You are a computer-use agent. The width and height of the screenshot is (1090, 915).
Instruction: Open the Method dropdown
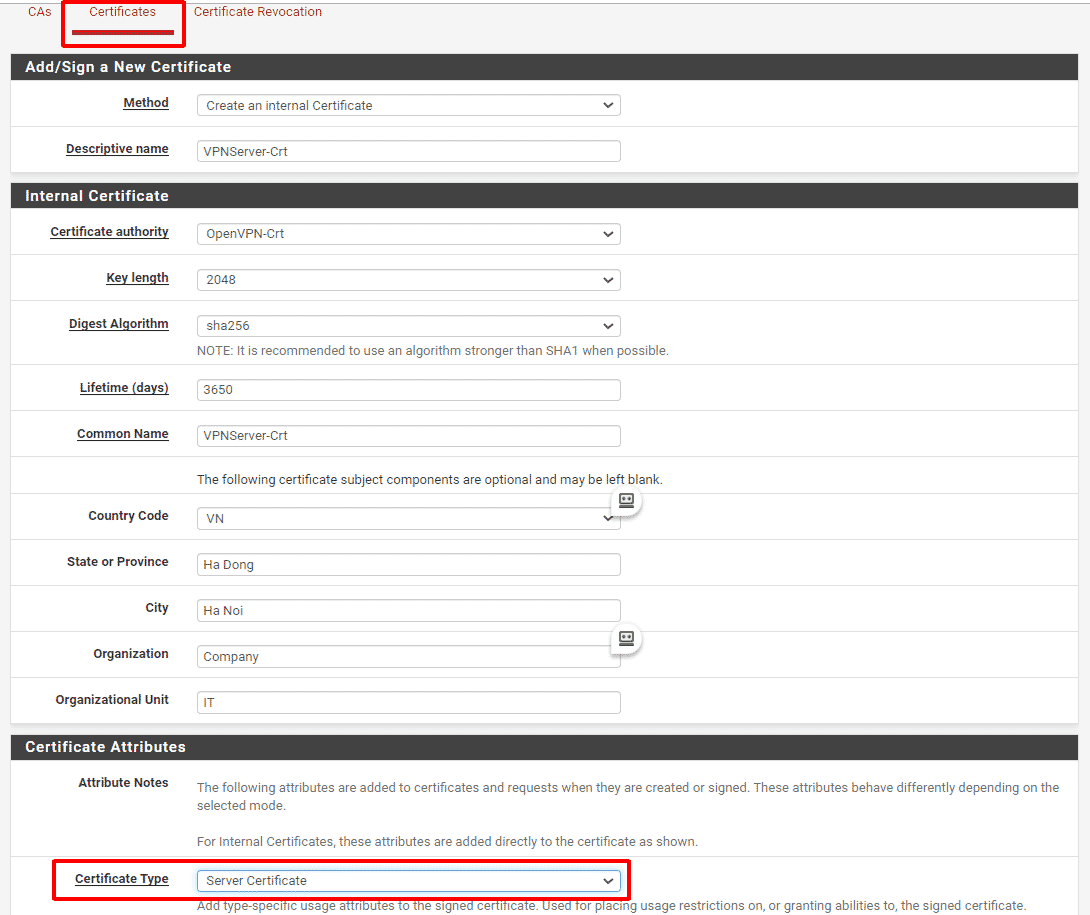coord(408,105)
